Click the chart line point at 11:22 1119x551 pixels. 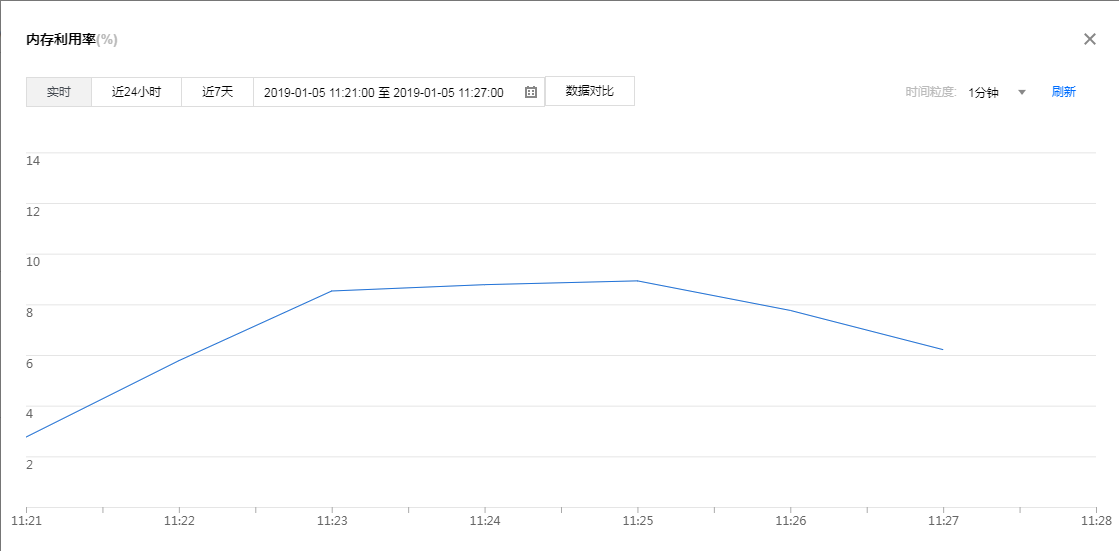pyautogui.click(x=179, y=360)
